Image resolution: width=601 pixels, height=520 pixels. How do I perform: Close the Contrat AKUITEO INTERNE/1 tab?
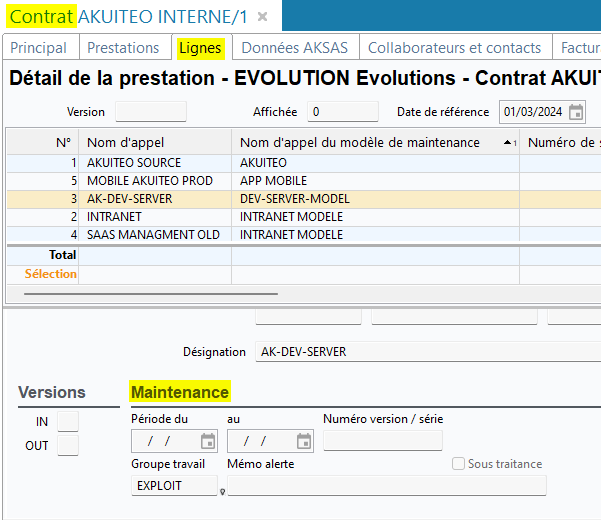[x=262, y=17]
